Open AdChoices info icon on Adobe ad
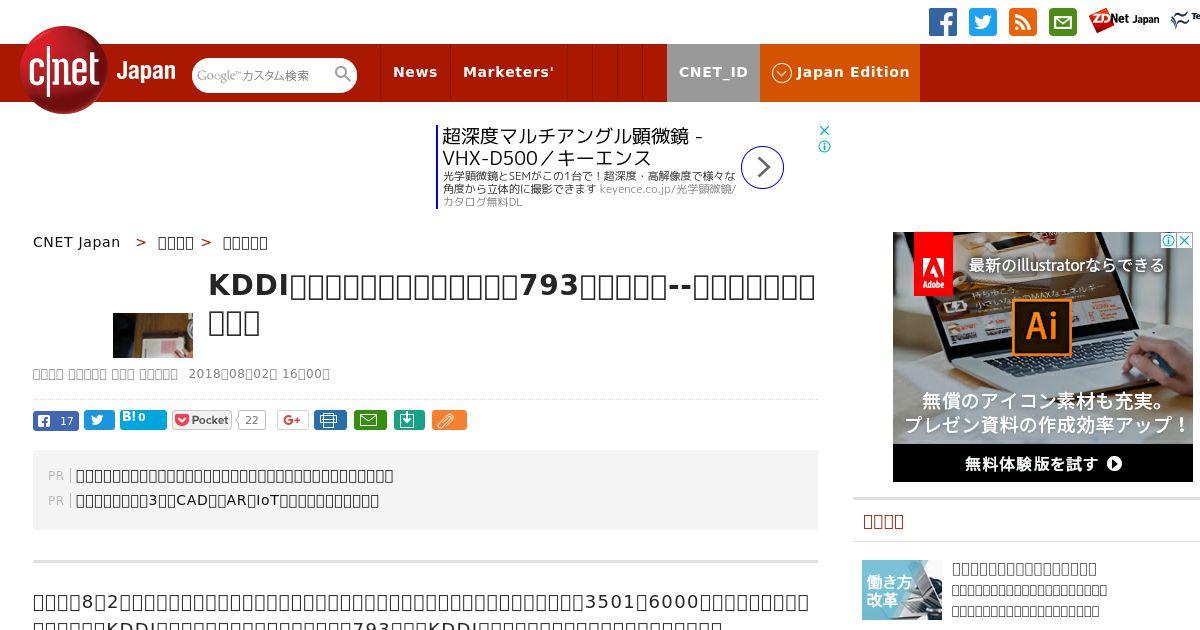Viewport: 1200px width, 630px height. click(1168, 240)
